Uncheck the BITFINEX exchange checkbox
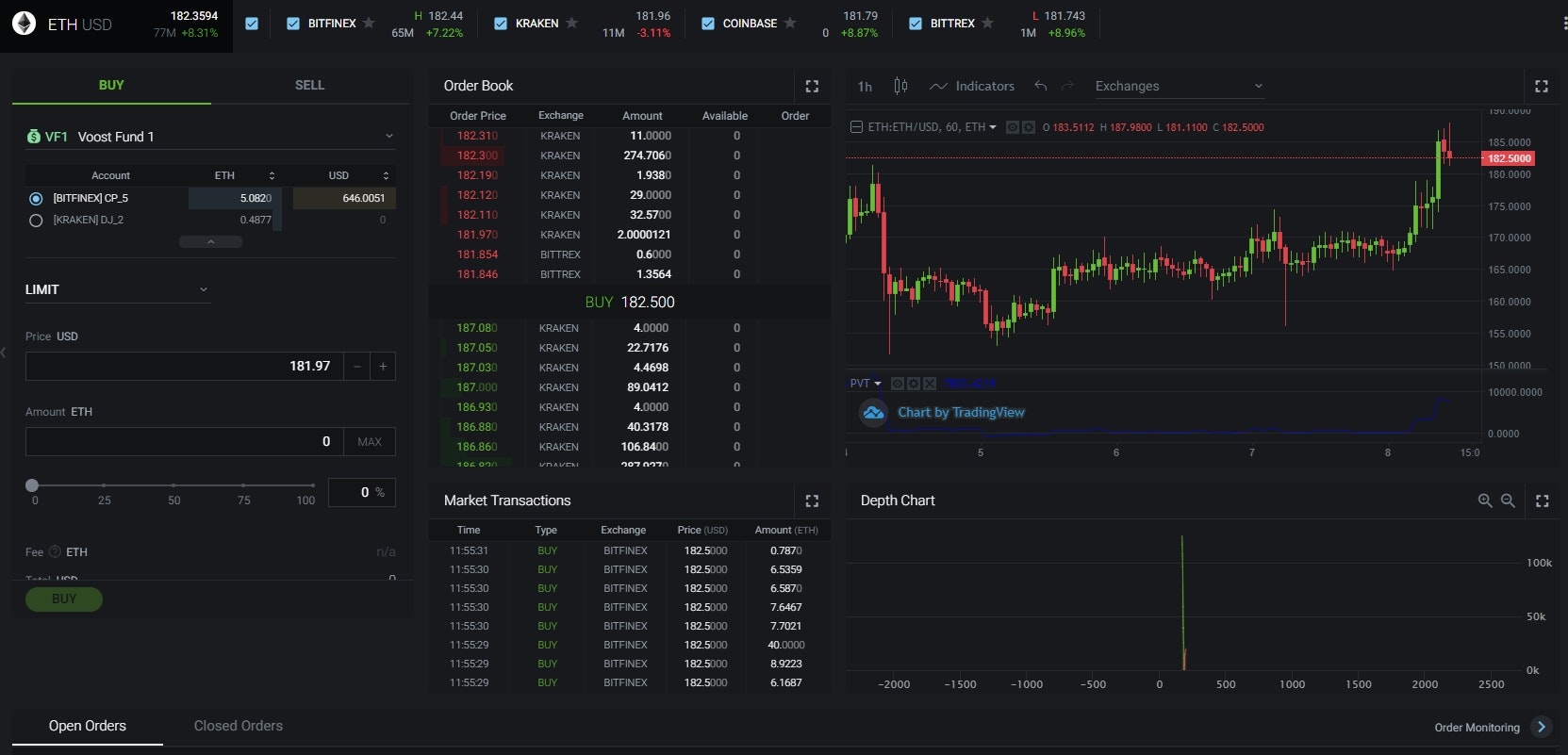 click(293, 24)
